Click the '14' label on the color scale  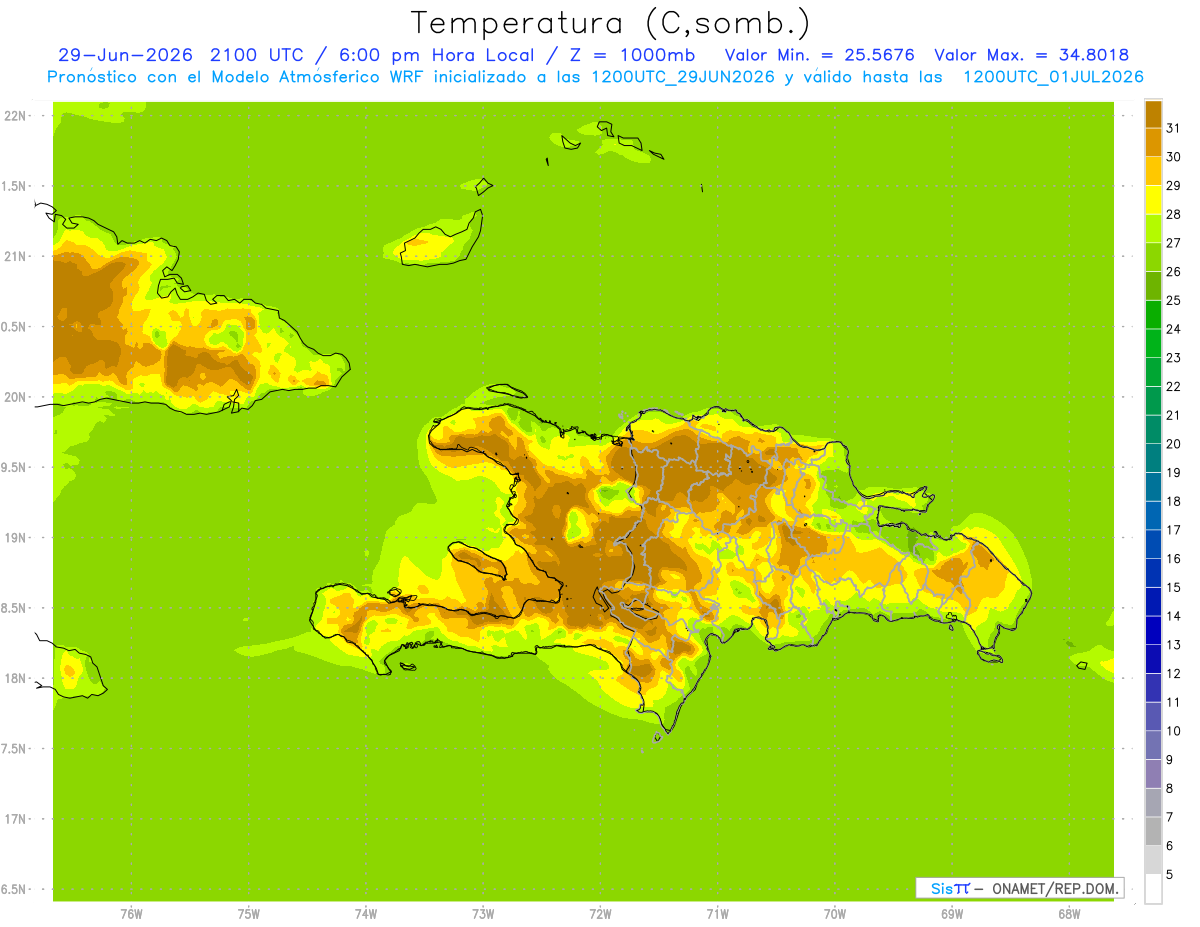pos(1173,616)
